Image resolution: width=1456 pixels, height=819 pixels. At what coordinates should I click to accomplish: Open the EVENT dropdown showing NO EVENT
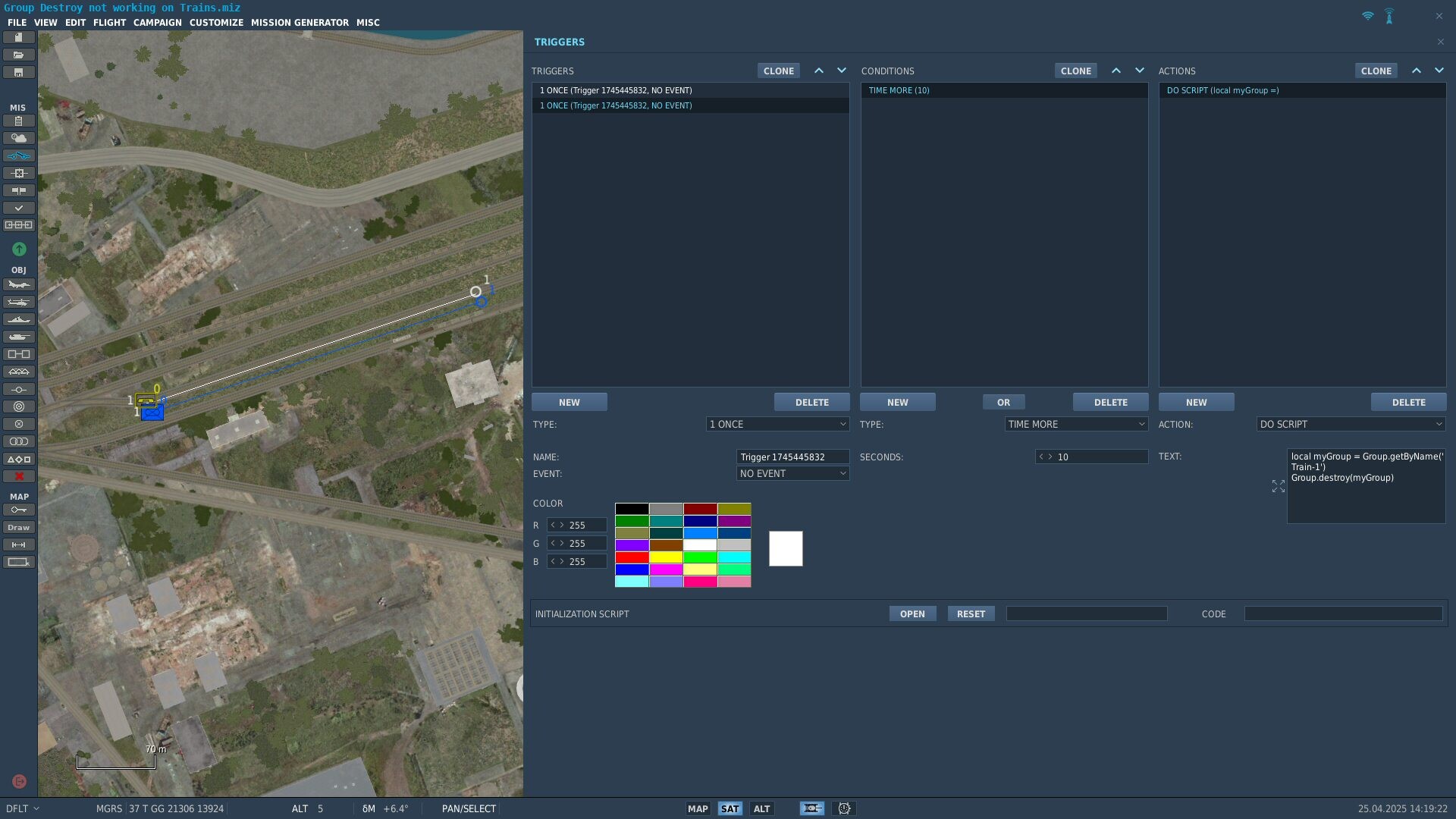pos(792,473)
